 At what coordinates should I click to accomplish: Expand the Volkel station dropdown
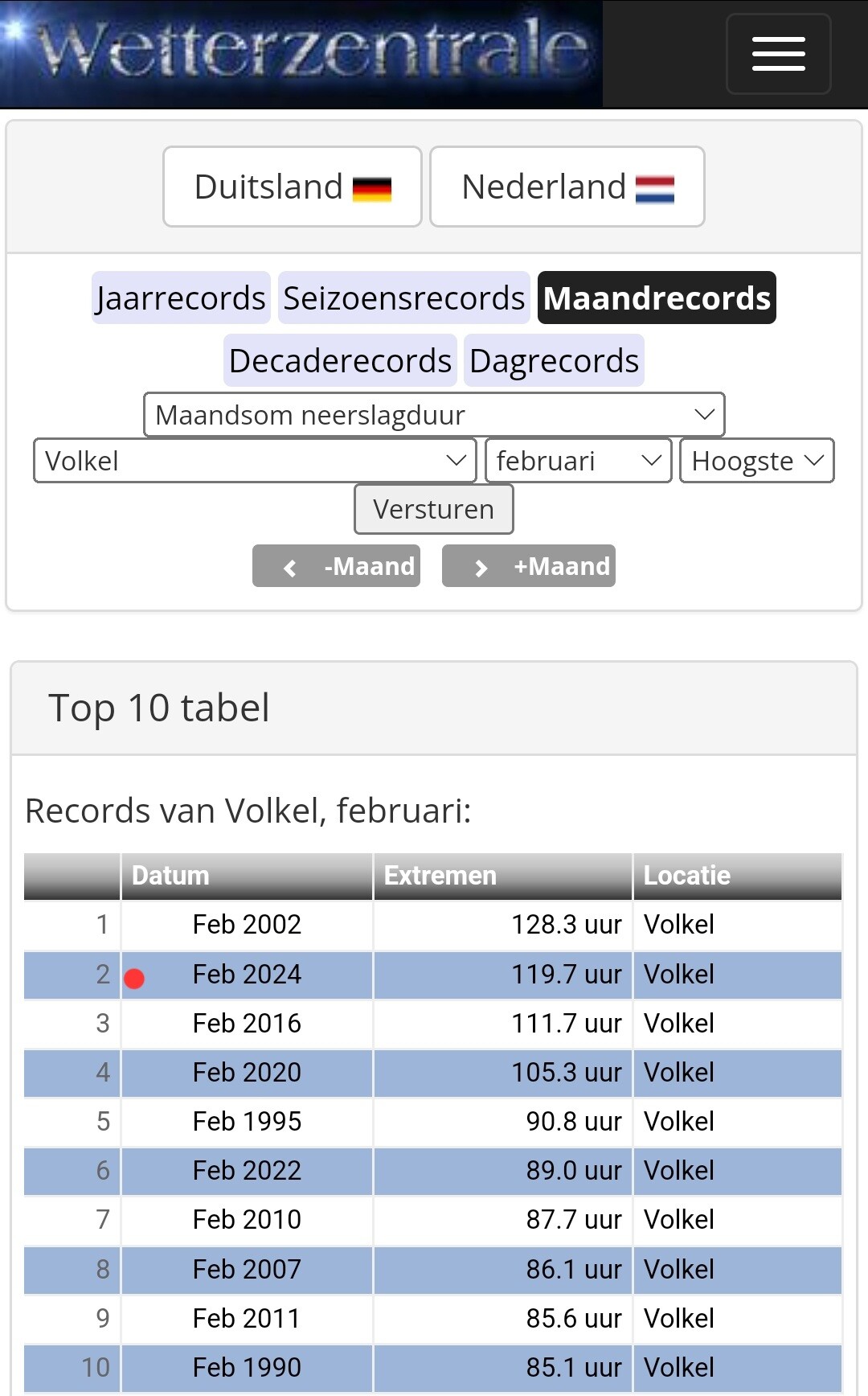[255, 461]
